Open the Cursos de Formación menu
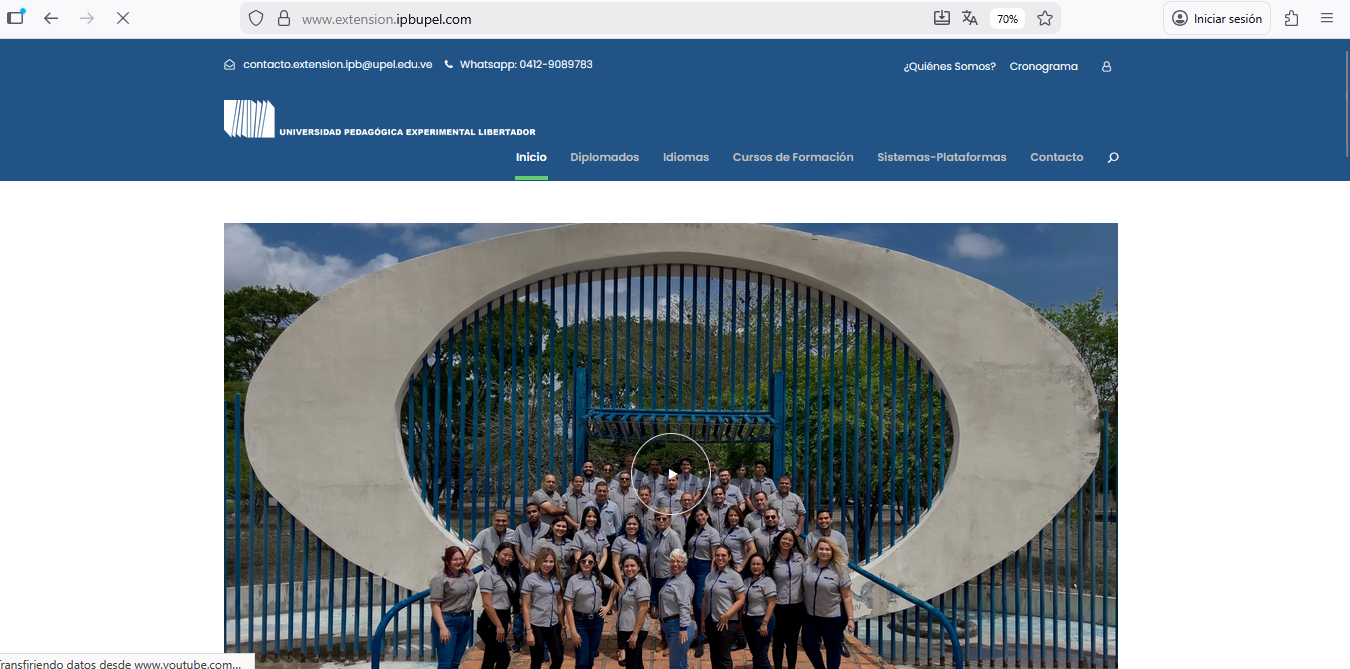This screenshot has width=1350, height=669. pyautogui.click(x=793, y=157)
